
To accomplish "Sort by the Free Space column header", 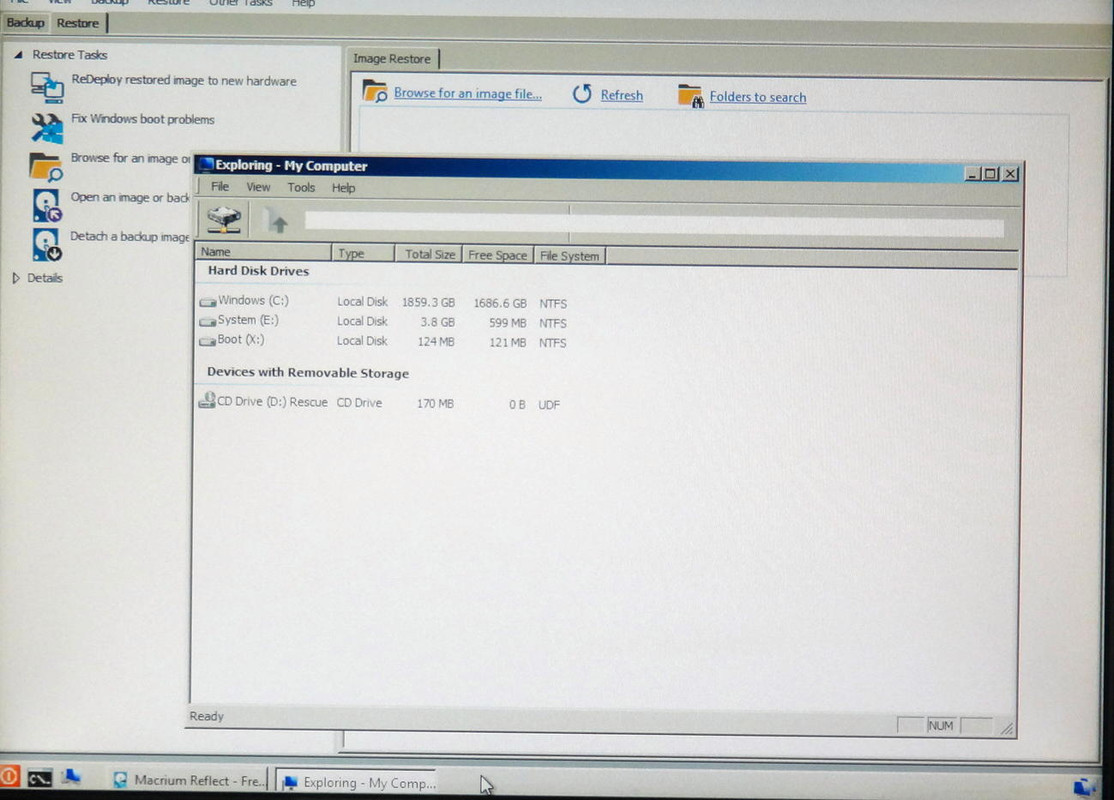I will tap(497, 255).
